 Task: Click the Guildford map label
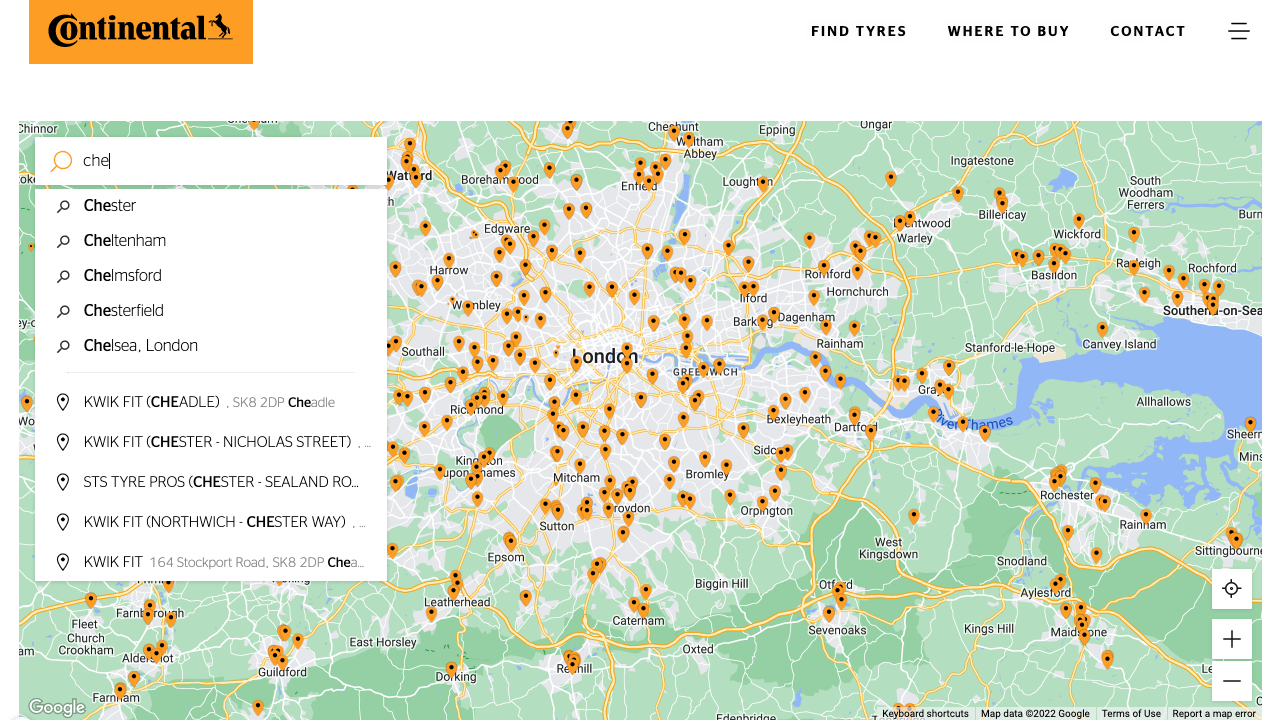[282, 672]
